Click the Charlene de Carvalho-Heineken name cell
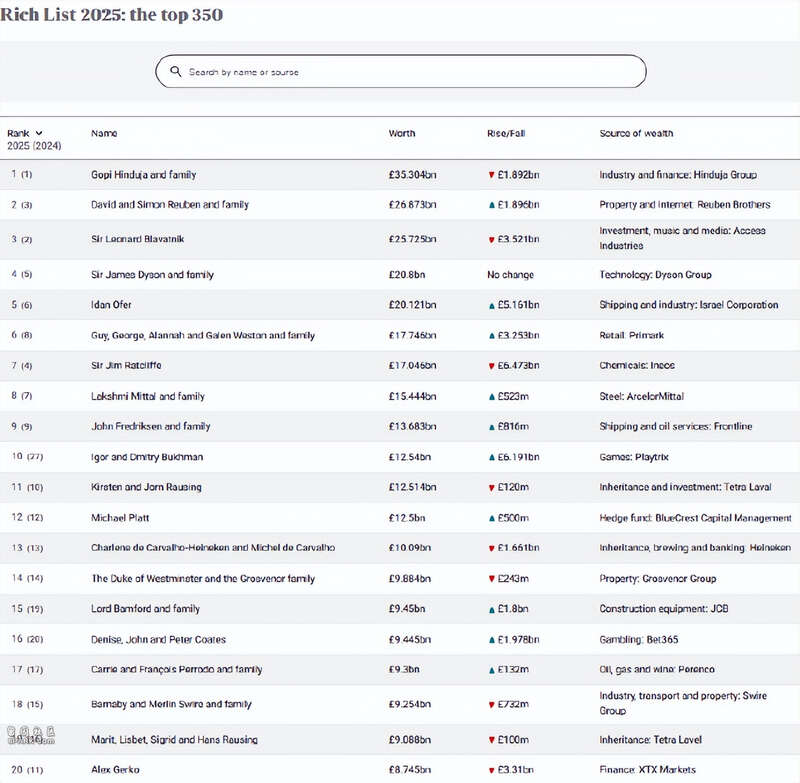The image size is (800, 783). pos(213,547)
